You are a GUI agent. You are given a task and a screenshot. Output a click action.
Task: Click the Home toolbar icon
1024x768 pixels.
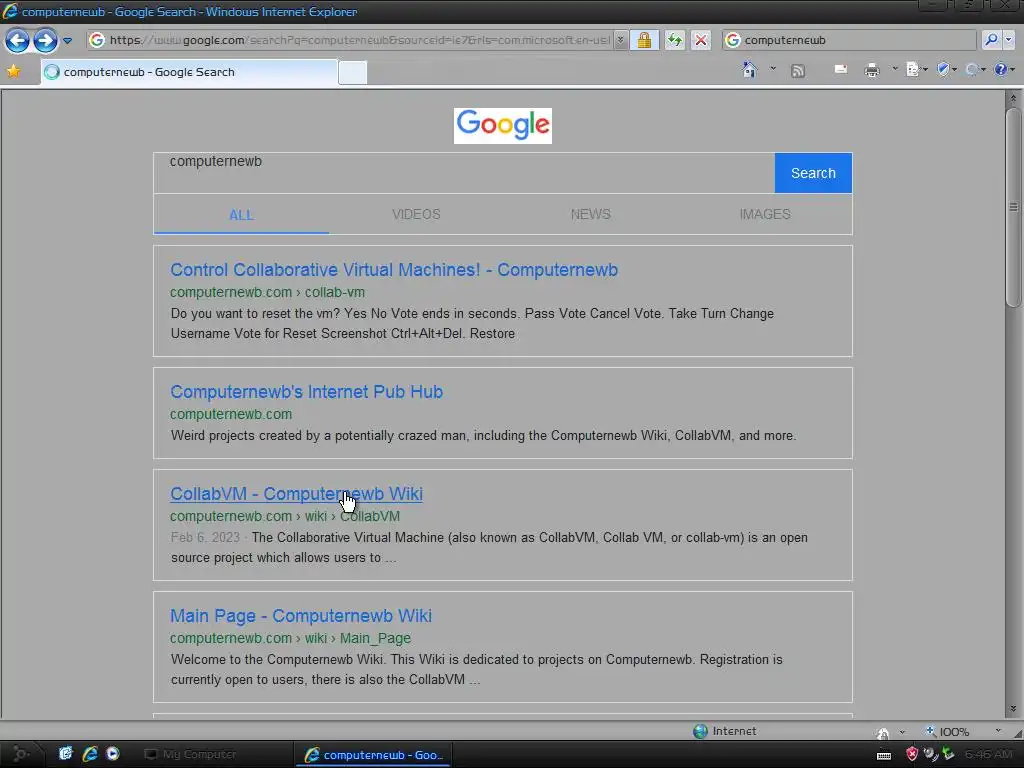pyautogui.click(x=750, y=69)
